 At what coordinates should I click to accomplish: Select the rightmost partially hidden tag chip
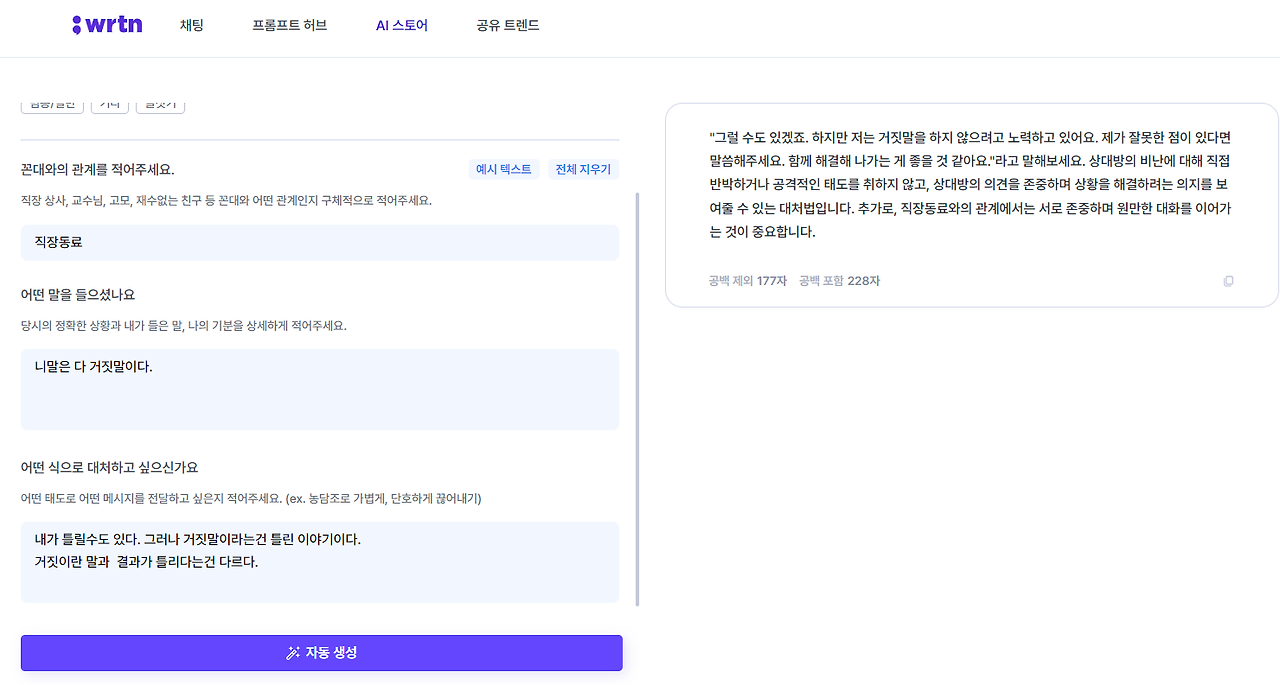click(x=160, y=106)
